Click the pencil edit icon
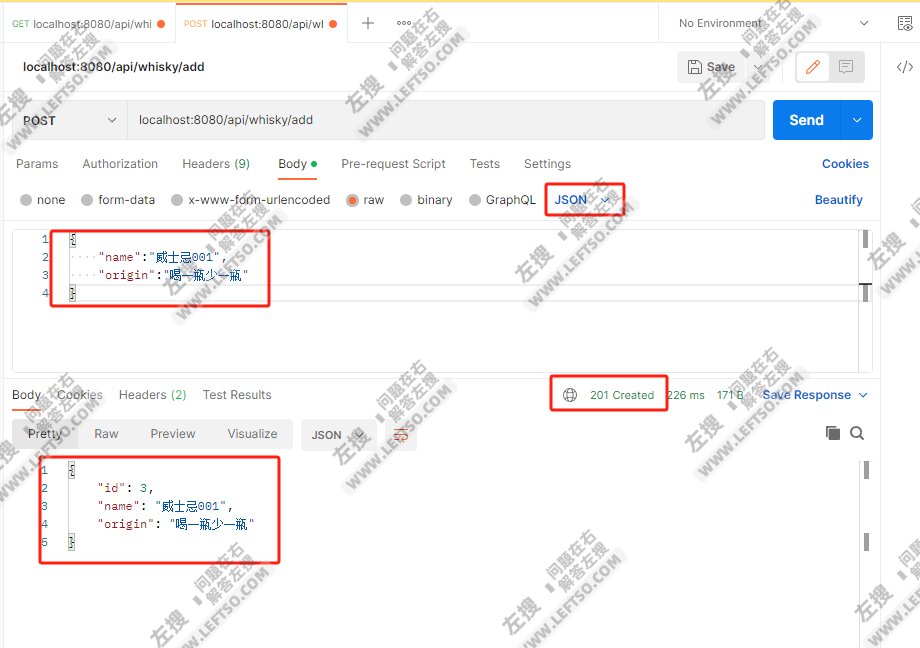The width and height of the screenshot is (920, 648). [x=813, y=67]
